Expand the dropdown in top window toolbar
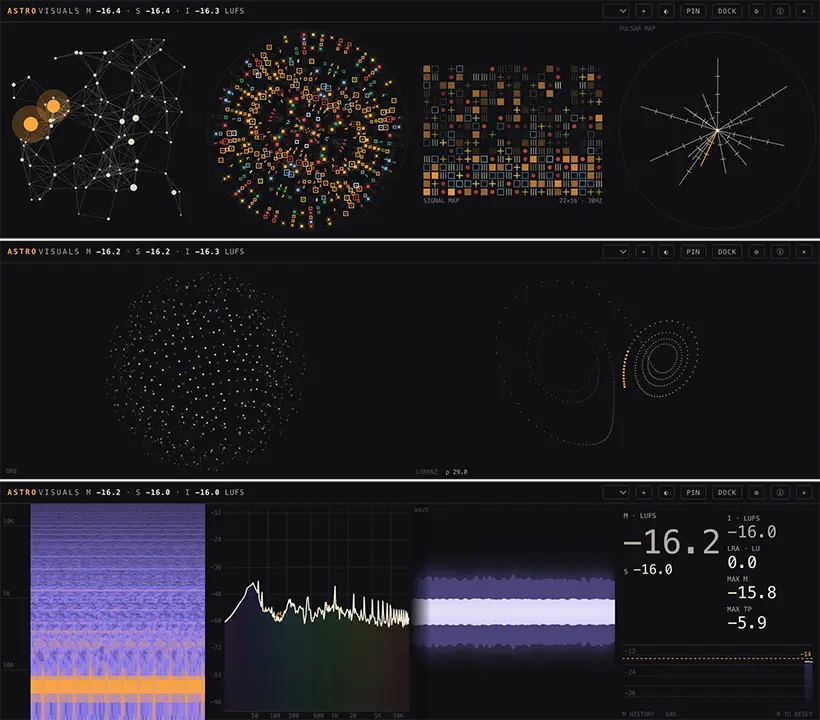 point(616,11)
